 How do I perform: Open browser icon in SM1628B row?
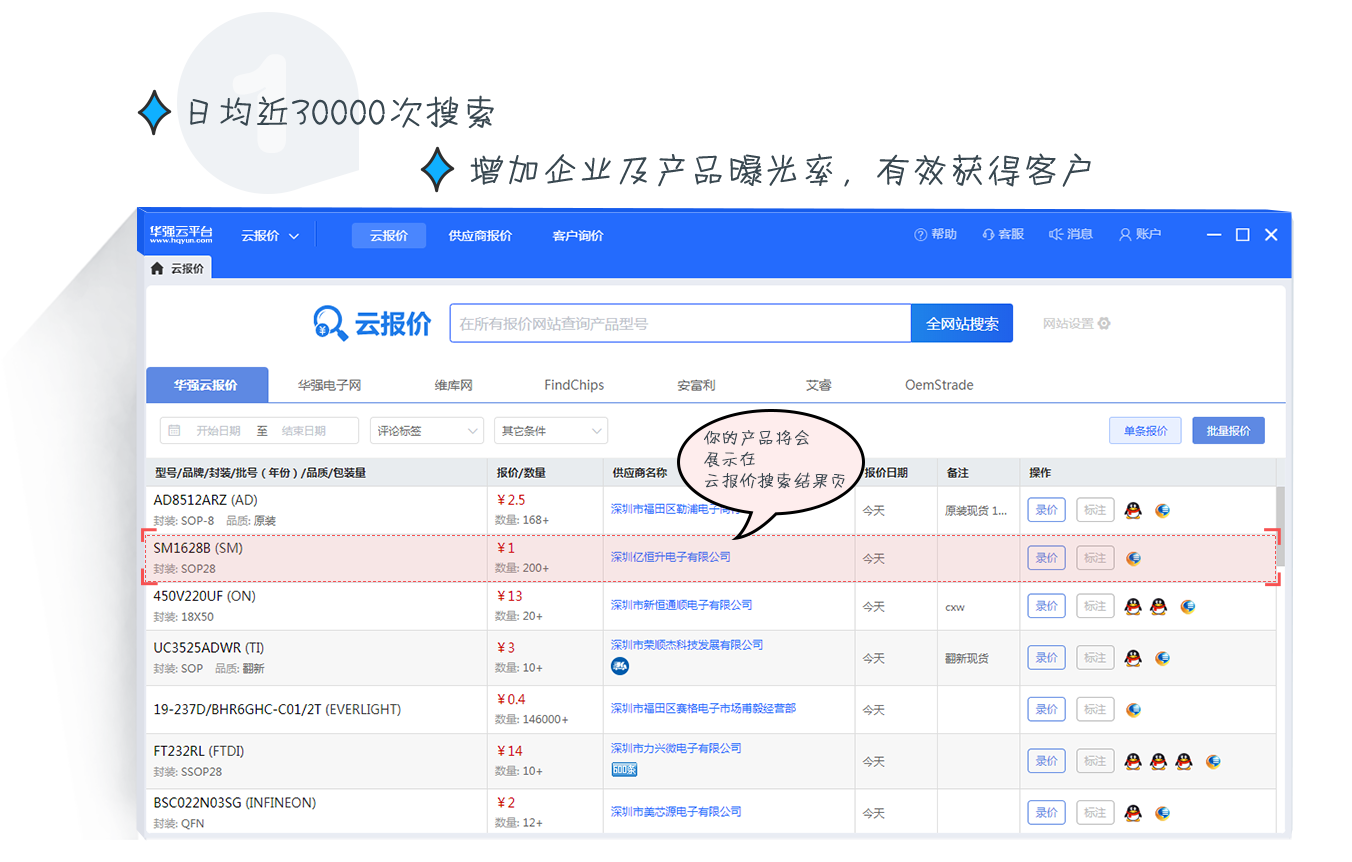[x=1133, y=558]
